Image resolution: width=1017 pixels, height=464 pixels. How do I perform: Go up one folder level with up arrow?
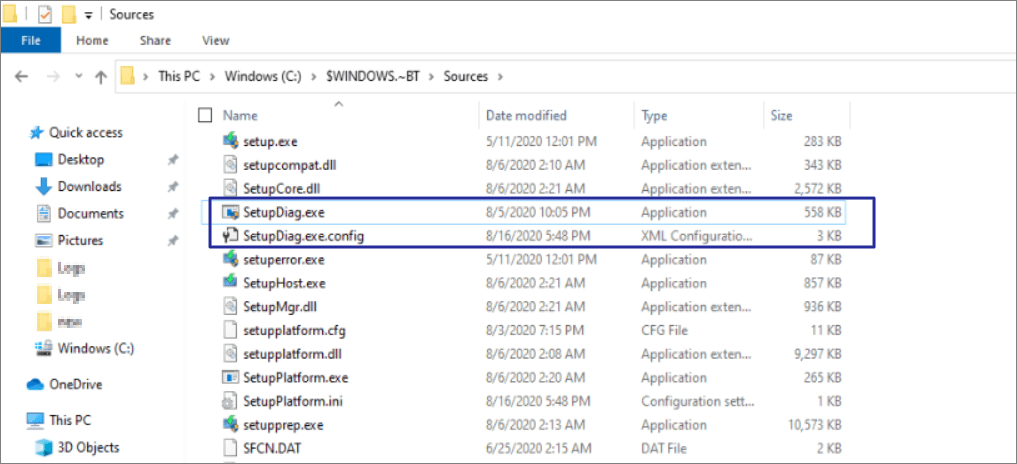click(x=101, y=77)
